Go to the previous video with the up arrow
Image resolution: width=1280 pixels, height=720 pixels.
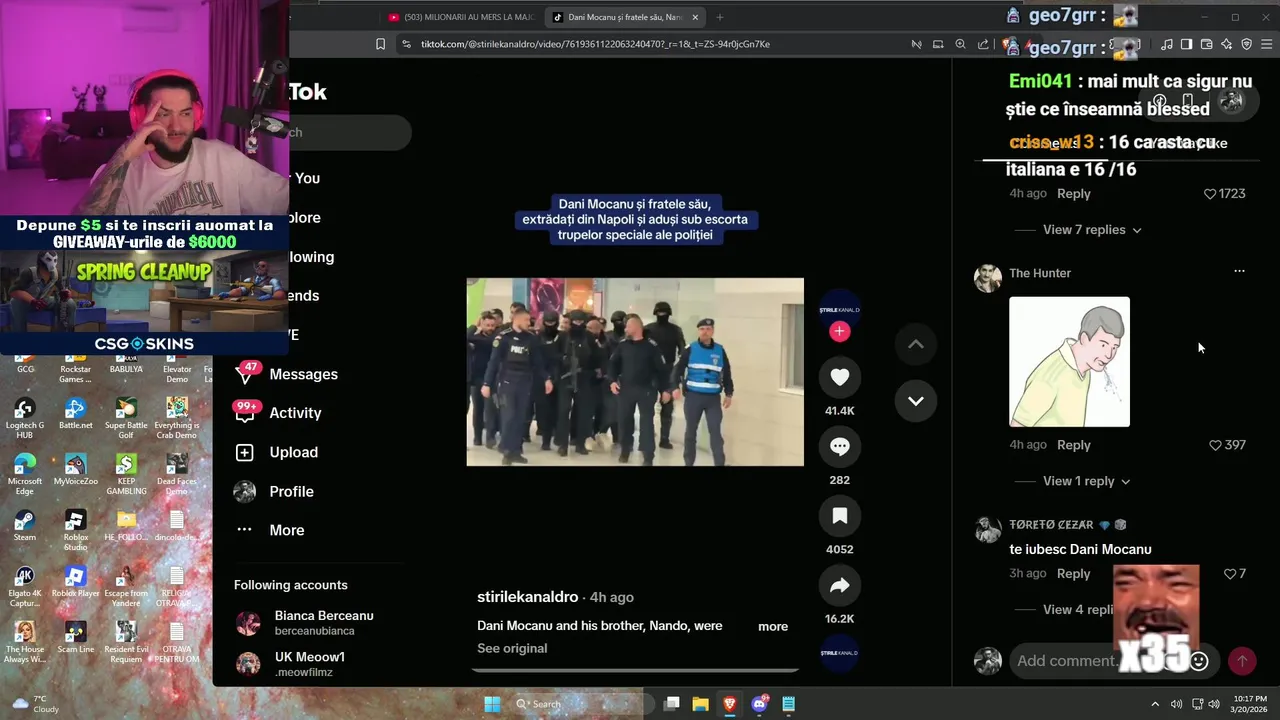point(915,344)
